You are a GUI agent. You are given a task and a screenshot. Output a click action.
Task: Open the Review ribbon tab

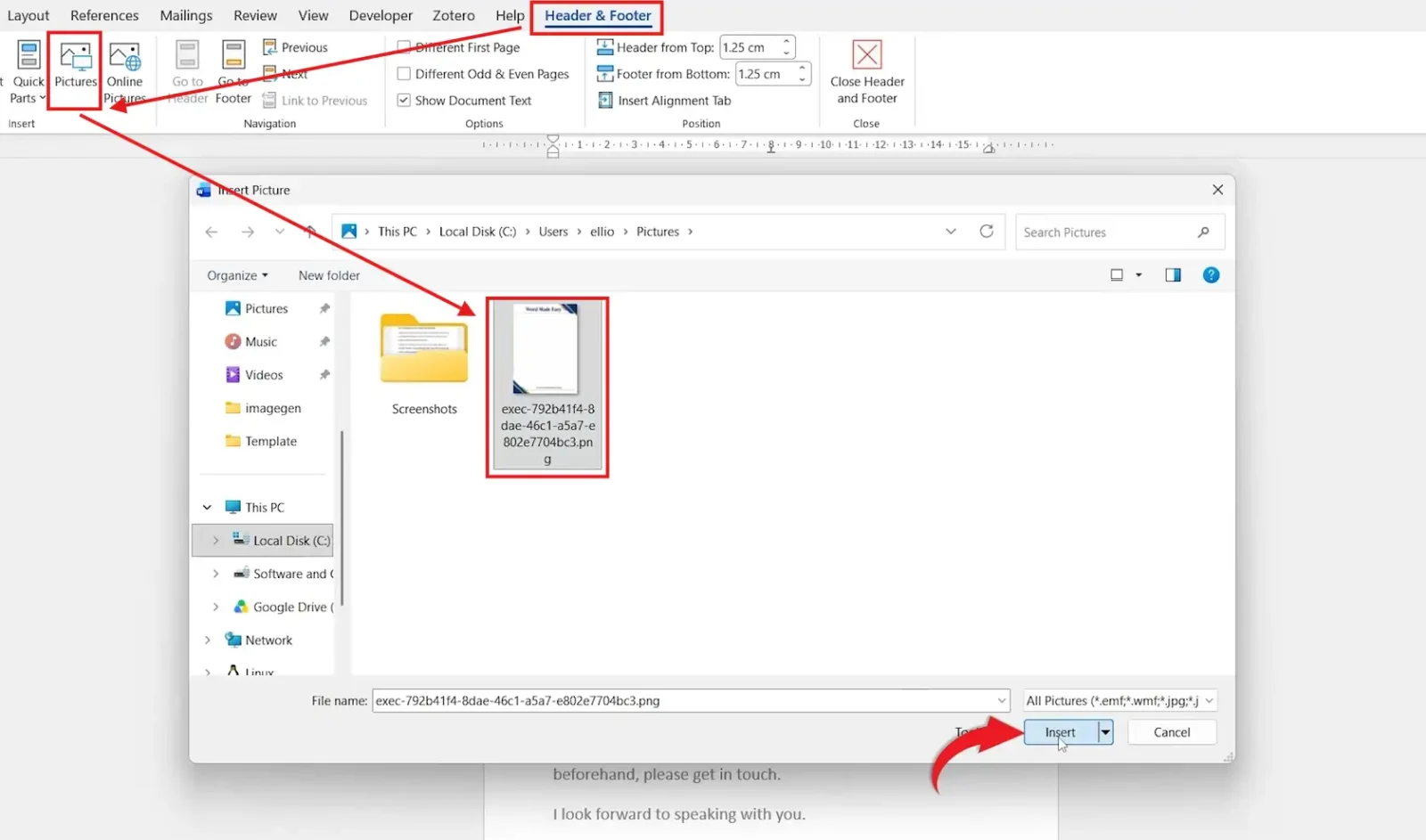point(255,15)
